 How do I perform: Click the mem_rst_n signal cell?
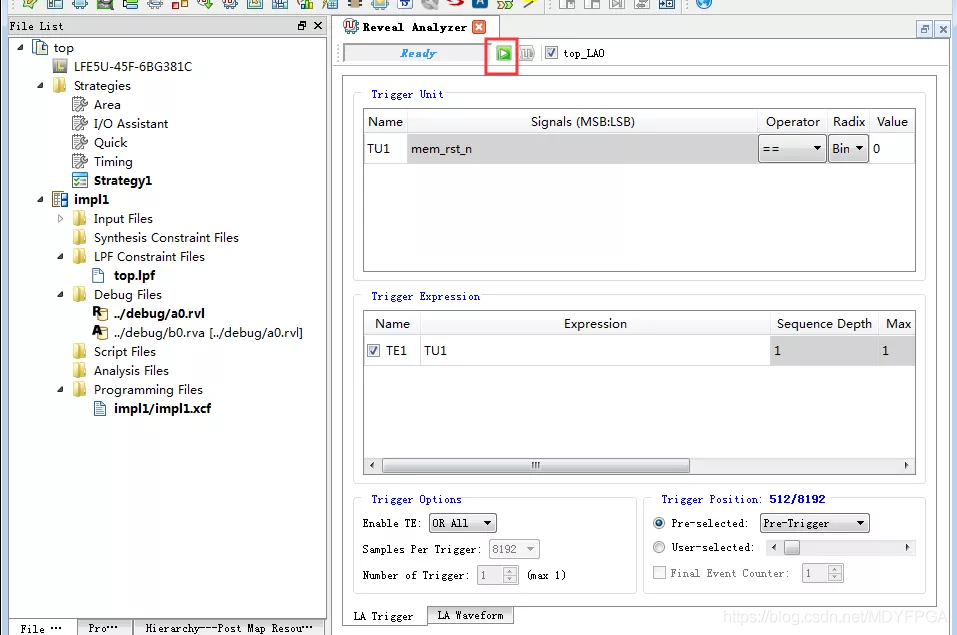582,148
